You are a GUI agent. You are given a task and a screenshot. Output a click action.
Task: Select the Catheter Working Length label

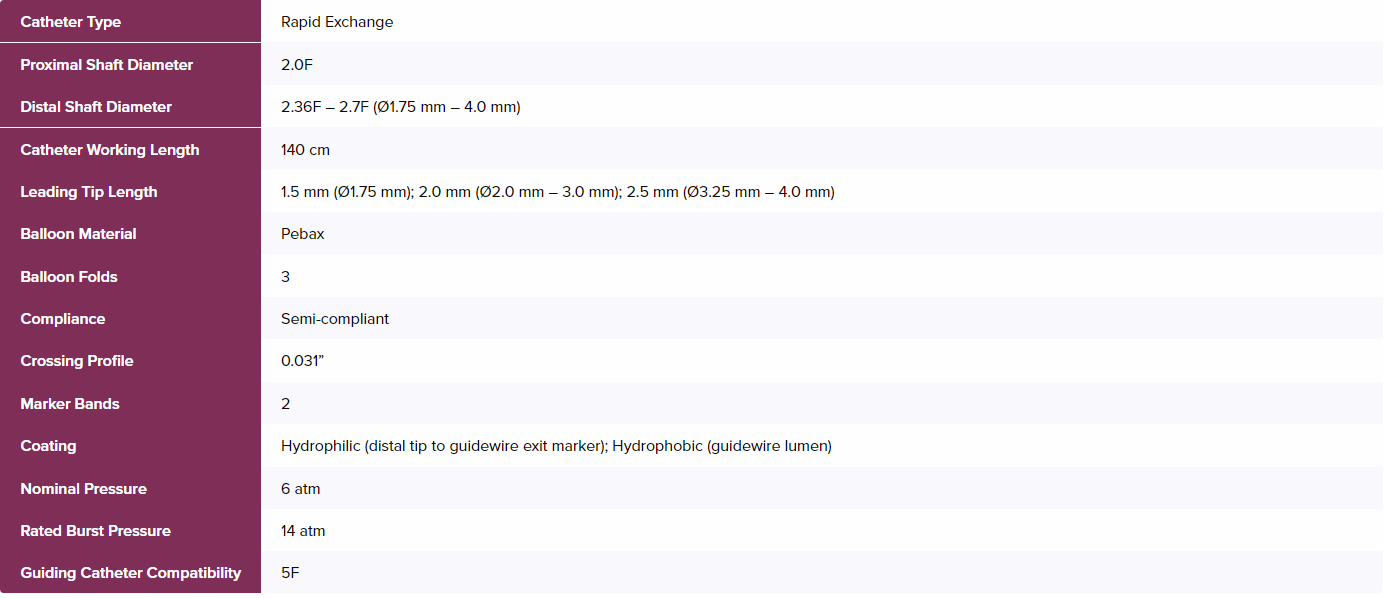coord(109,150)
